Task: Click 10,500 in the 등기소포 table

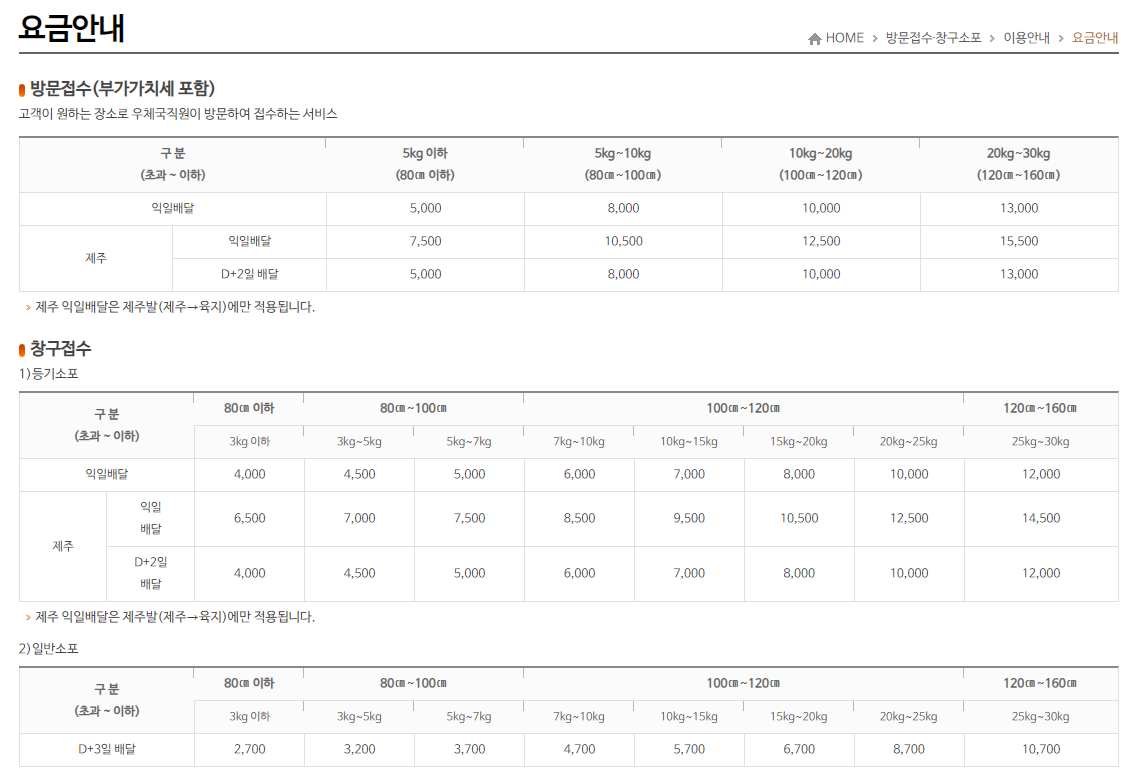Action: (x=799, y=518)
